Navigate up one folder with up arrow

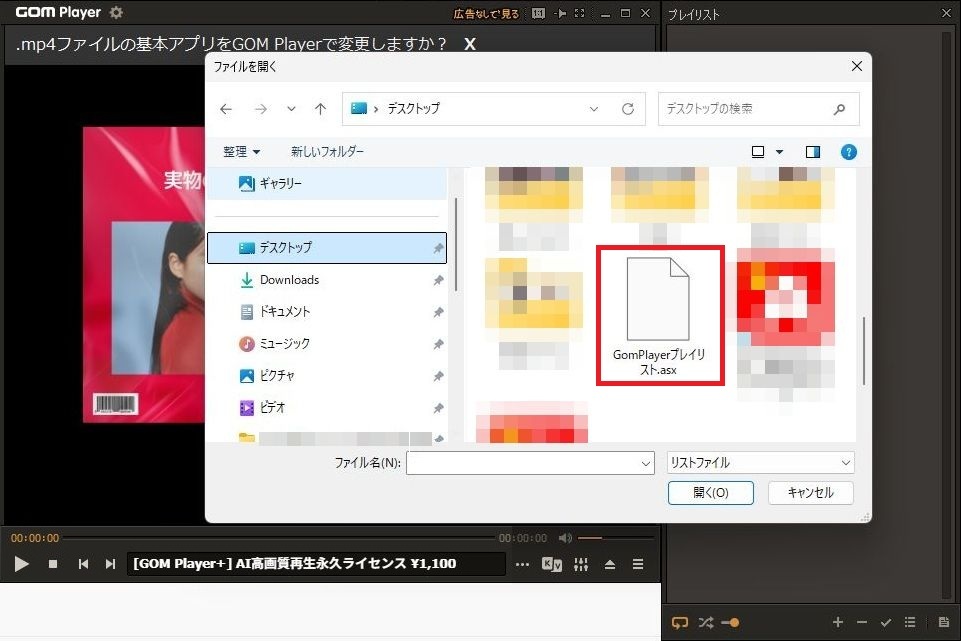tap(320, 109)
